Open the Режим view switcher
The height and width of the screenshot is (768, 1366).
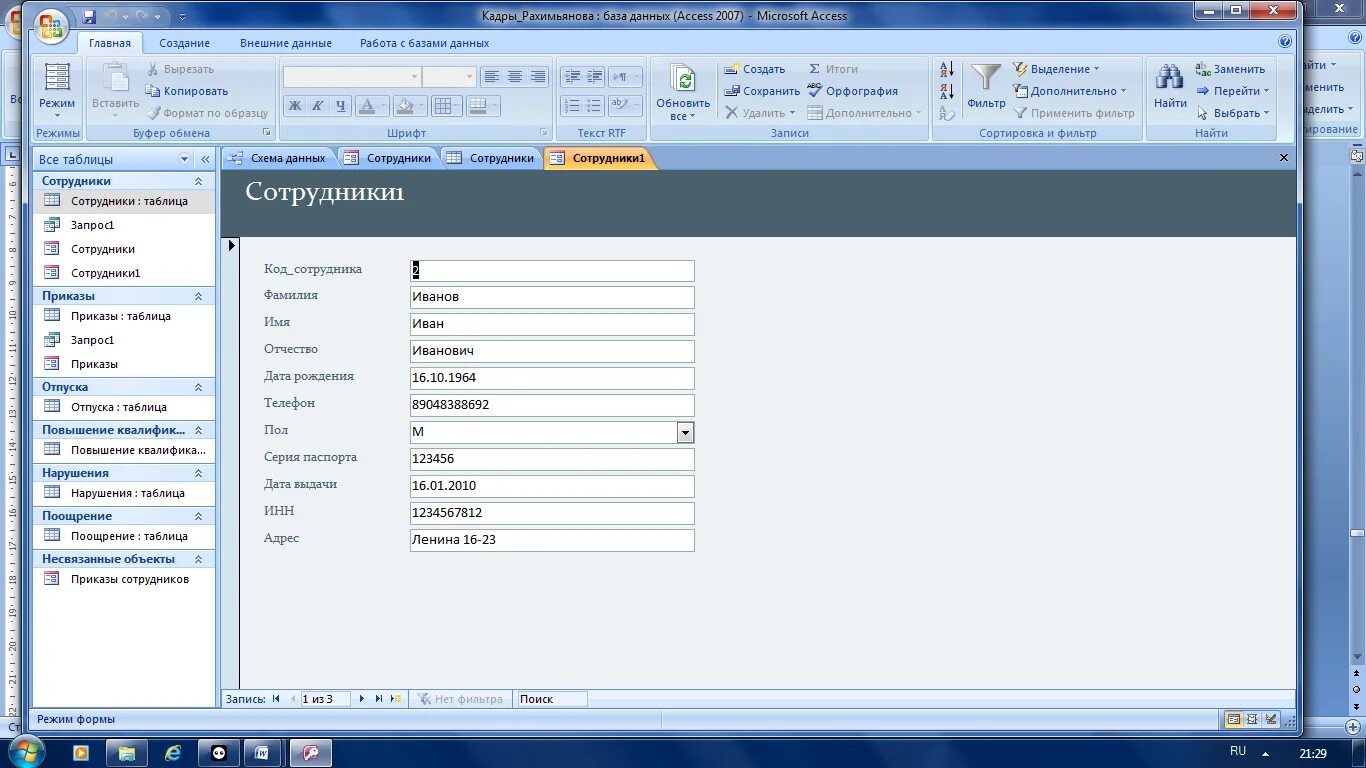(x=57, y=91)
